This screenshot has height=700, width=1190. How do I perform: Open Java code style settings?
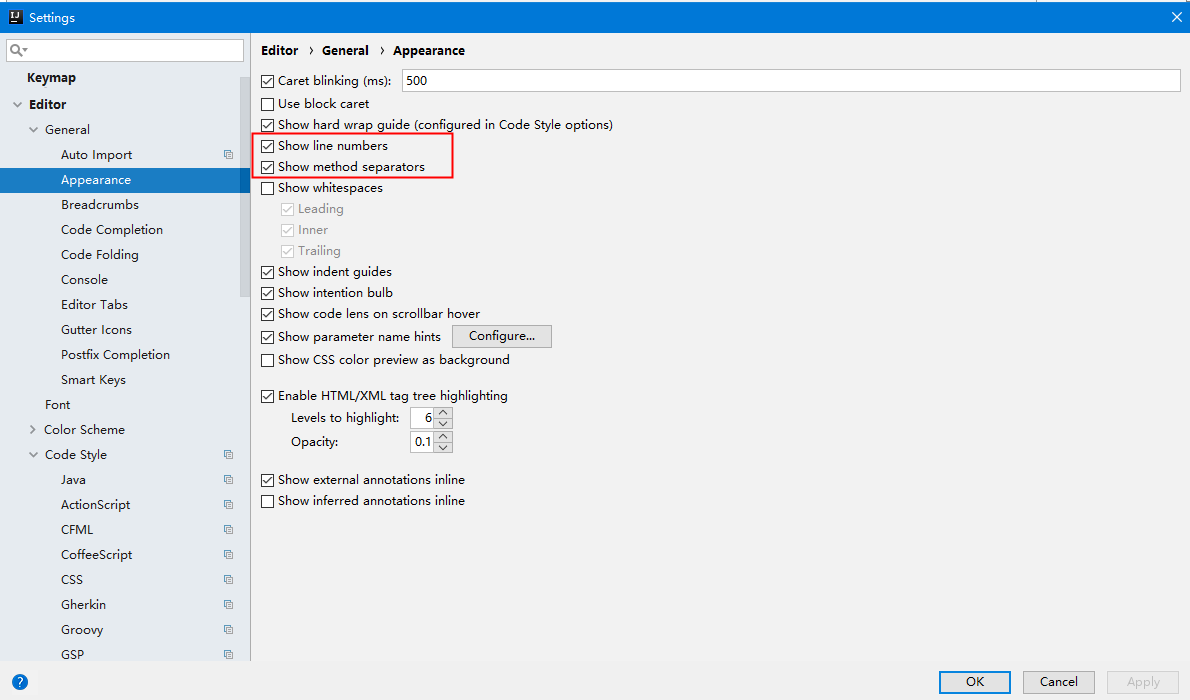[x=74, y=480]
